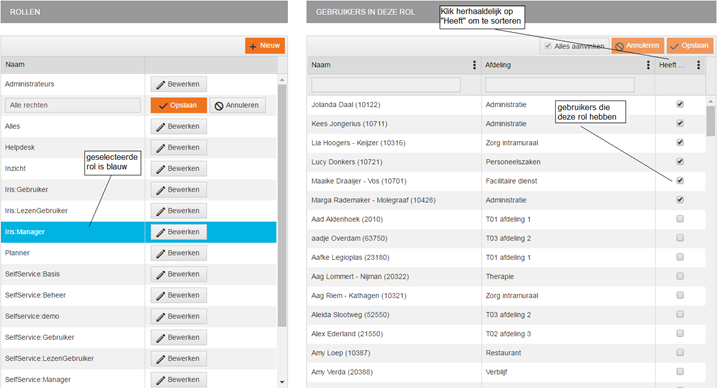This screenshot has height=388, width=717.
Task: Check the role box for Alex Ederland
Action: [x=680, y=334]
